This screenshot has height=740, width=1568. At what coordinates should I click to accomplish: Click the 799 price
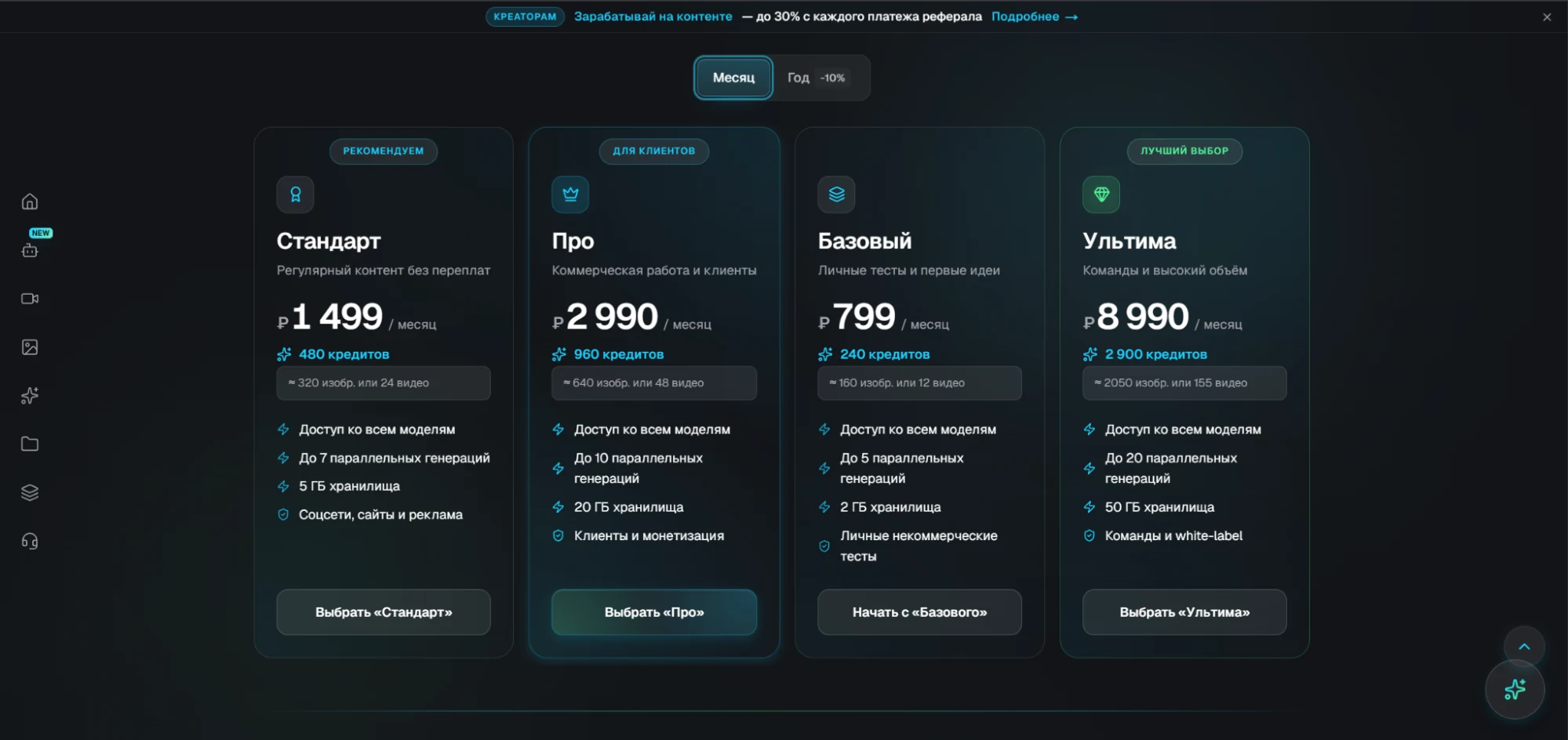864,317
